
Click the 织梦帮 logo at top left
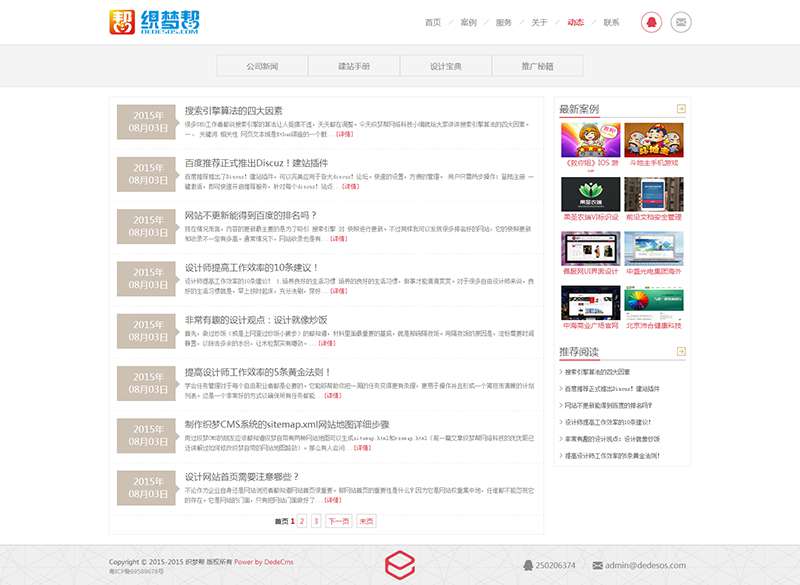(x=154, y=22)
